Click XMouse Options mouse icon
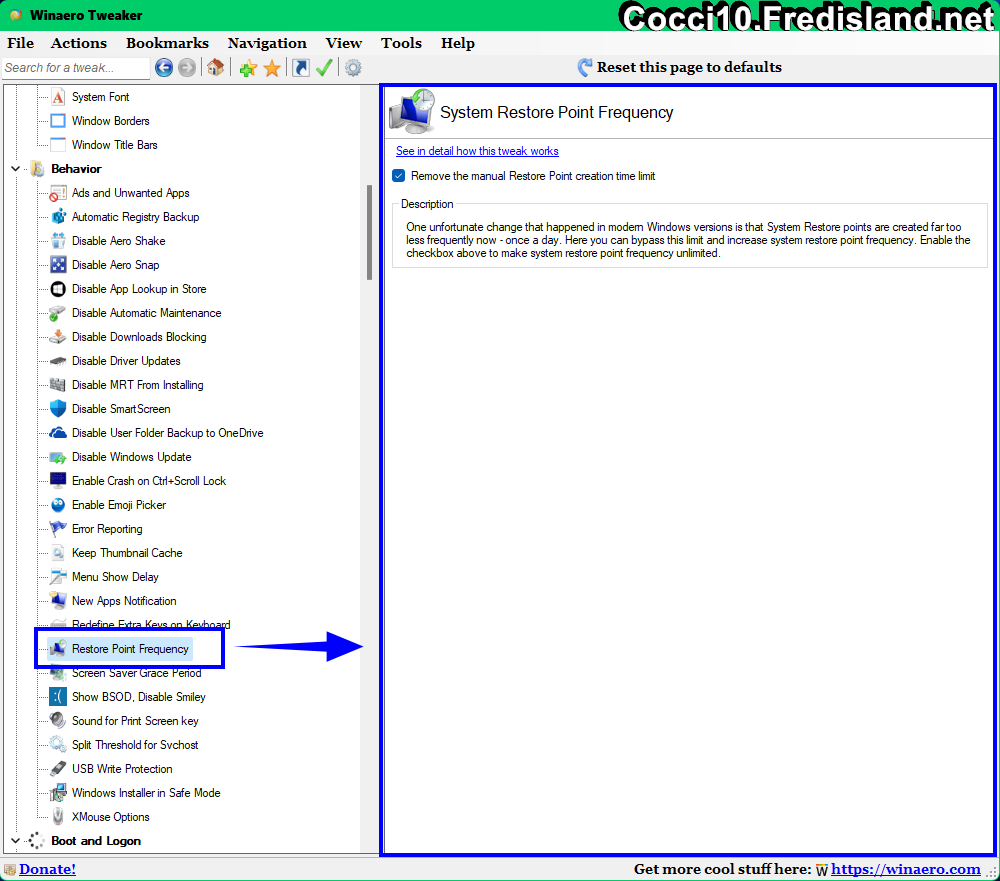 click(58, 817)
